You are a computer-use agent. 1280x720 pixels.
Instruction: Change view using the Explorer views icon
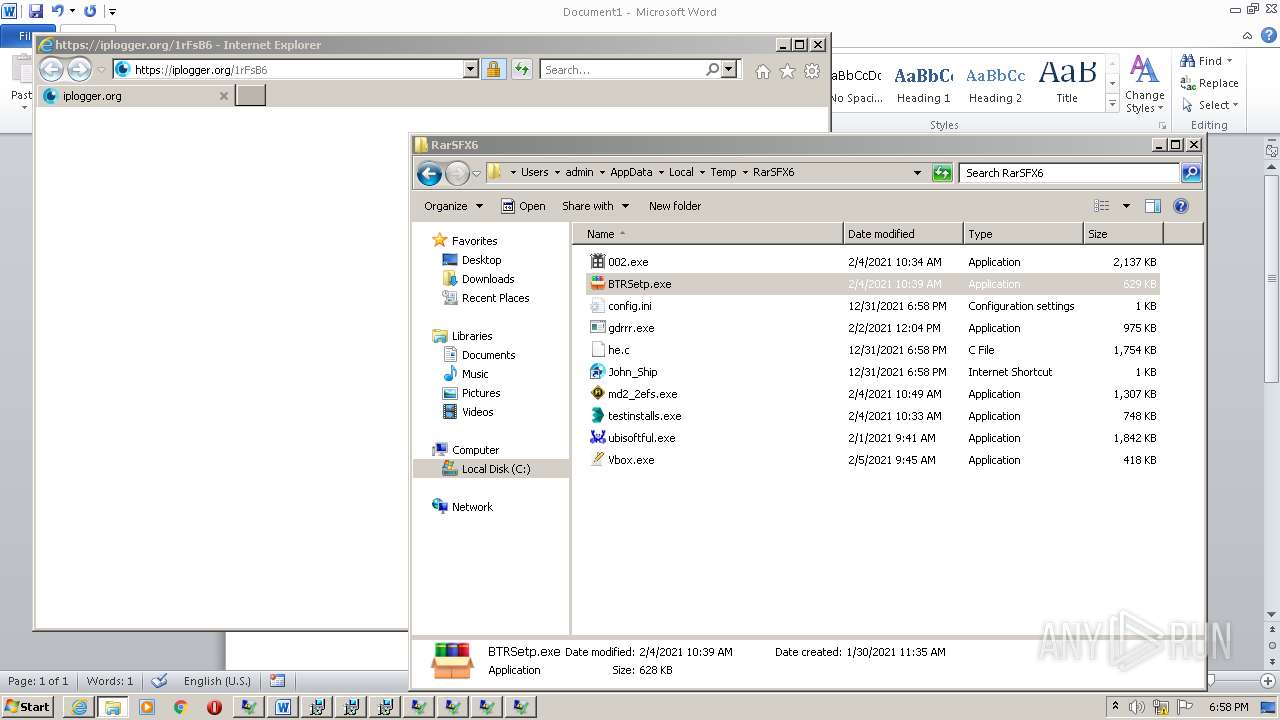click(x=1102, y=206)
